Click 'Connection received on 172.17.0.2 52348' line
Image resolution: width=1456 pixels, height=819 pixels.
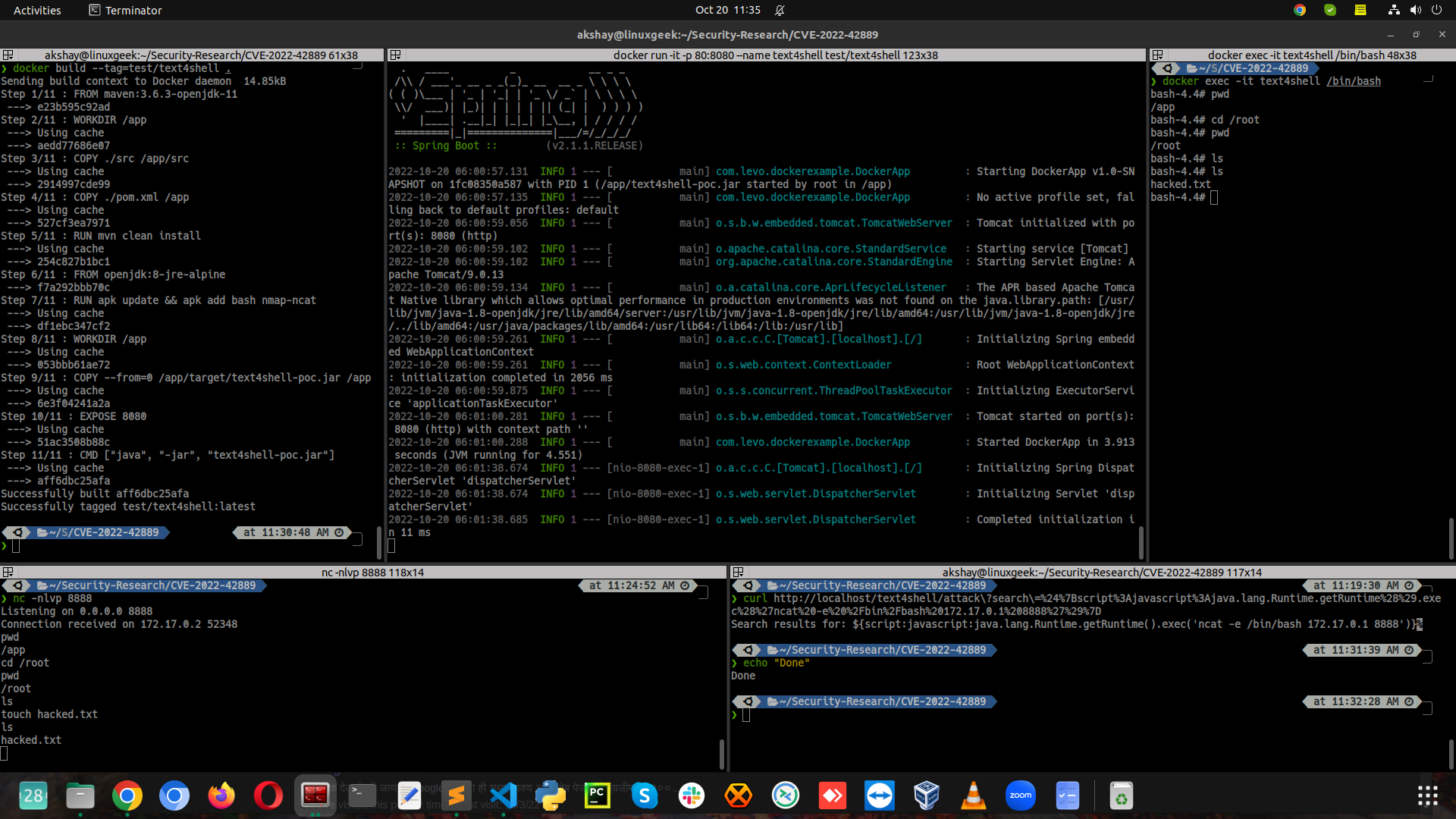pyautogui.click(x=119, y=624)
